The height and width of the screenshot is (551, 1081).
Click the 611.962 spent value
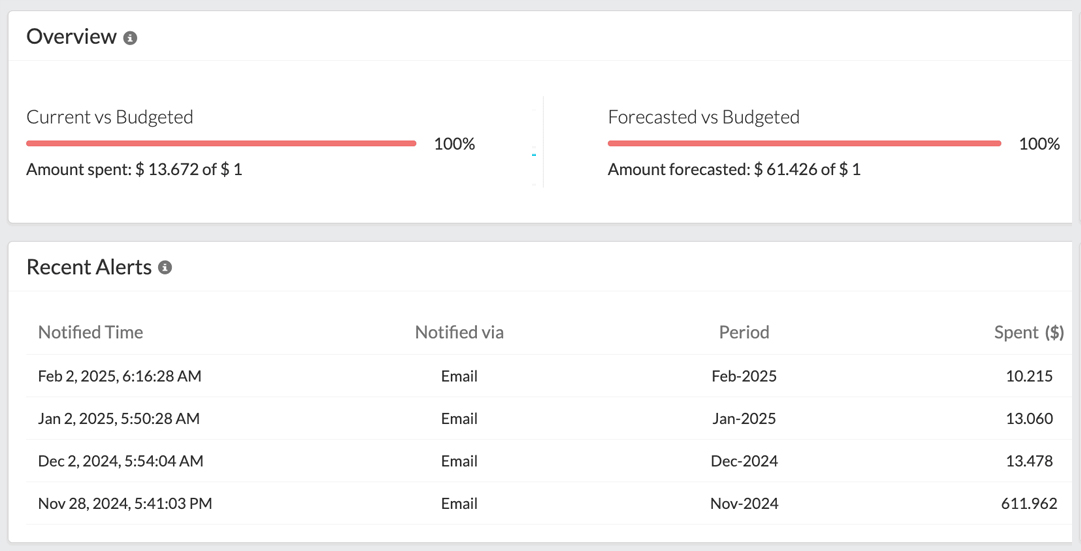point(1029,503)
